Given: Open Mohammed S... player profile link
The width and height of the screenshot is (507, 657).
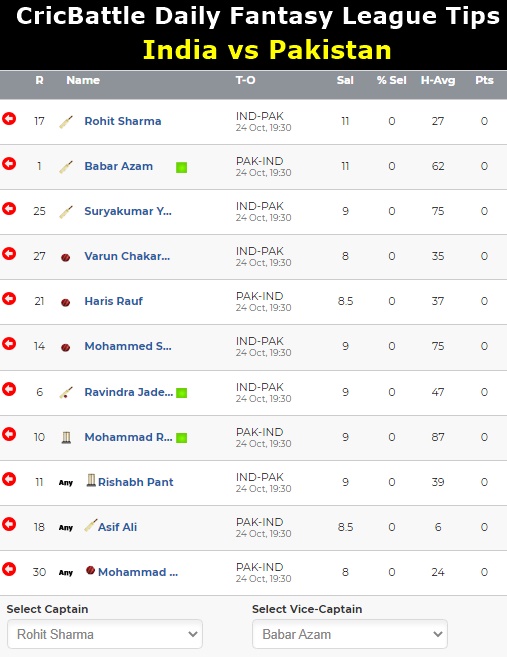Looking at the screenshot, I should 128,346.
